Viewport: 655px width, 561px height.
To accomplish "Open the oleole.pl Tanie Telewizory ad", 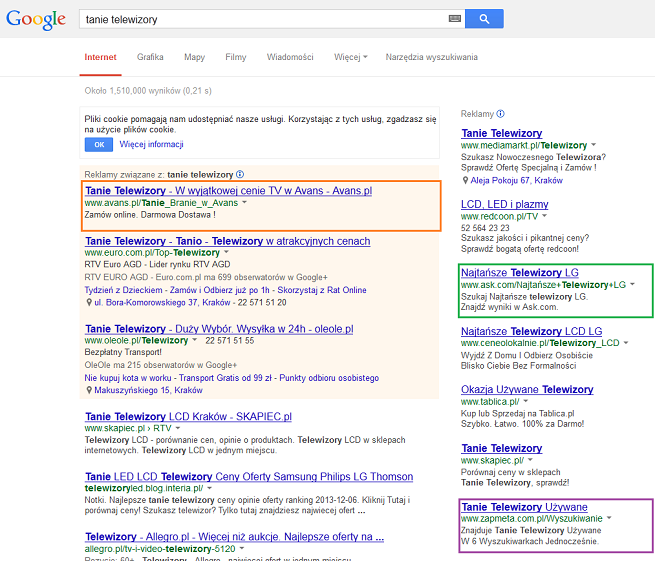I will [219, 329].
